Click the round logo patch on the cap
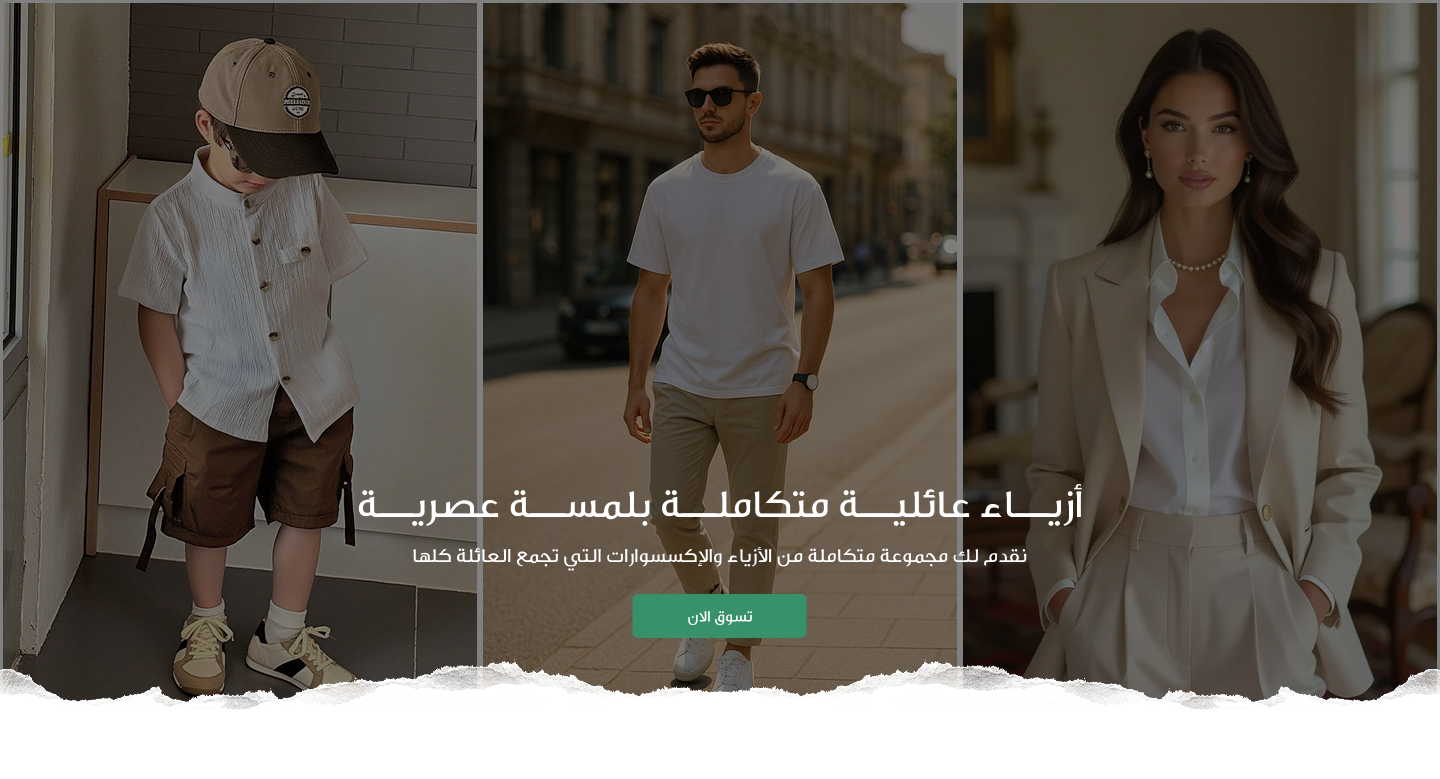Image resolution: width=1440 pixels, height=779 pixels. click(x=296, y=101)
